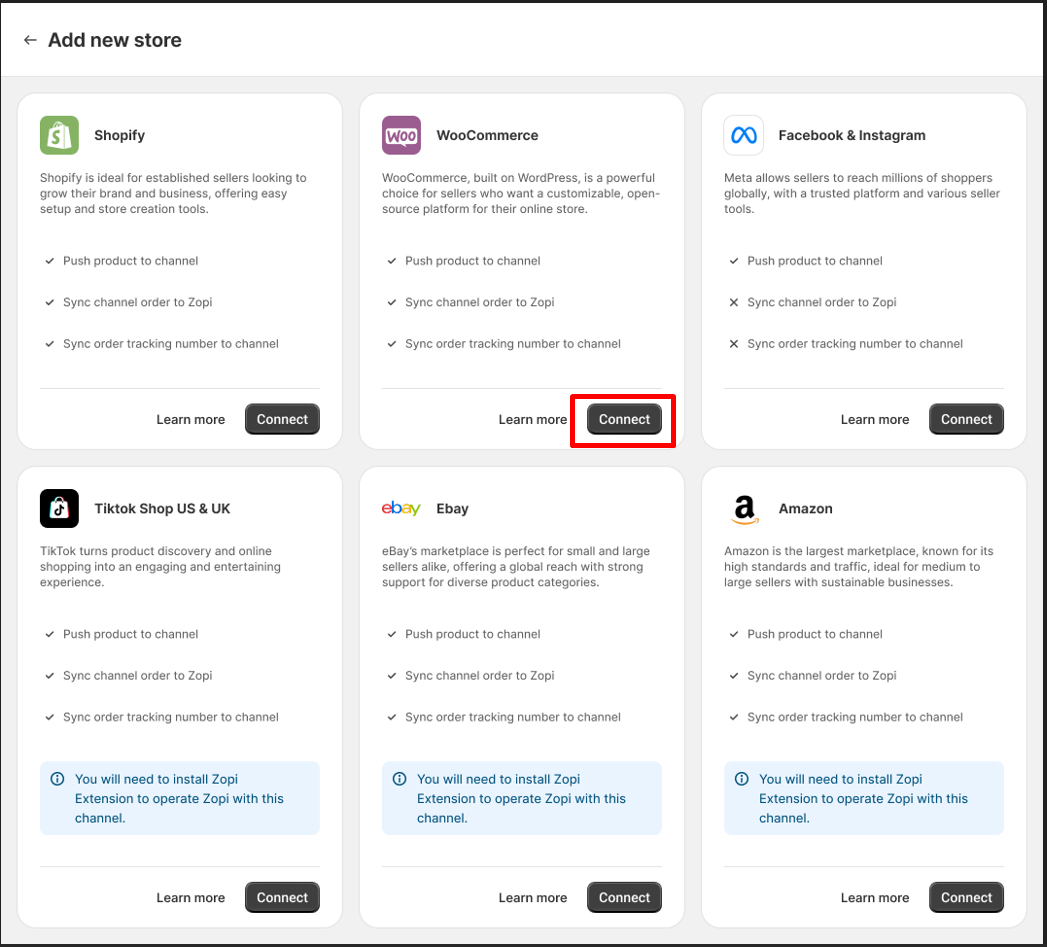Open Learn more for Amazon
Image resolution: width=1047 pixels, height=947 pixels.
click(875, 898)
